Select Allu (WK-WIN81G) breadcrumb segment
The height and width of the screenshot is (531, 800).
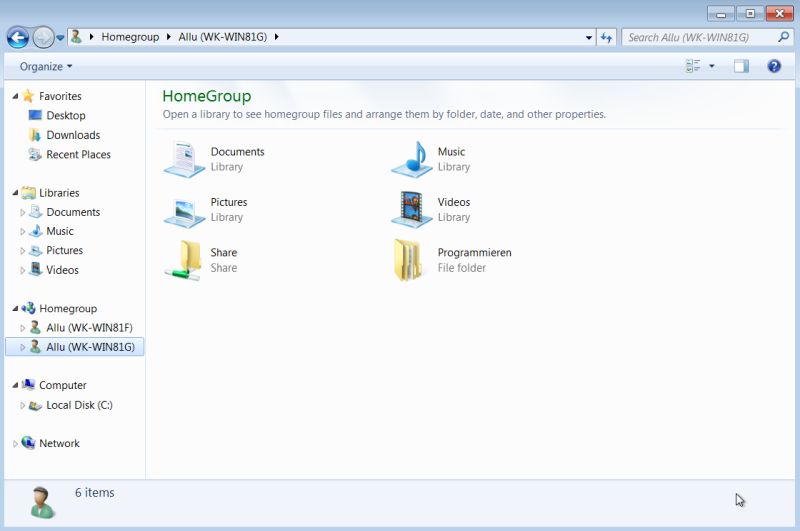[x=222, y=37]
